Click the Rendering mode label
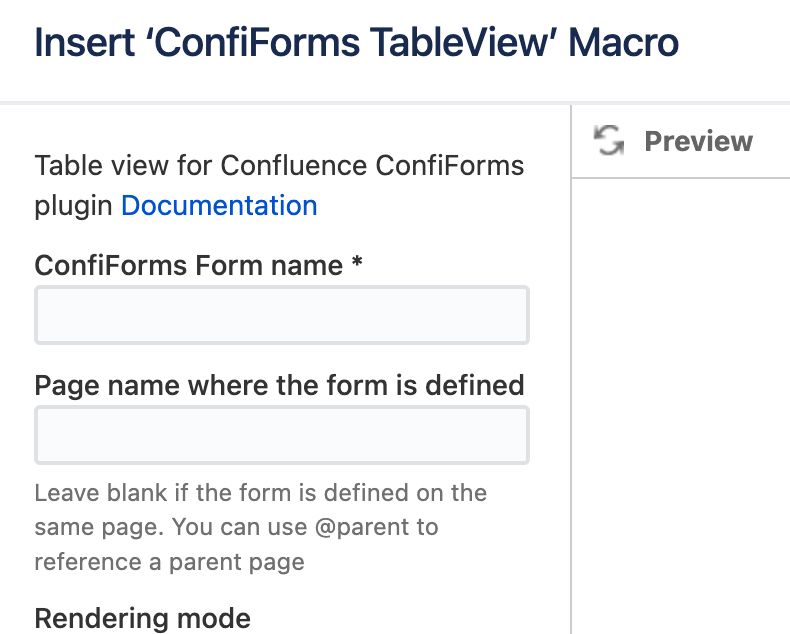Image resolution: width=790 pixels, height=634 pixels. [x=142, y=618]
